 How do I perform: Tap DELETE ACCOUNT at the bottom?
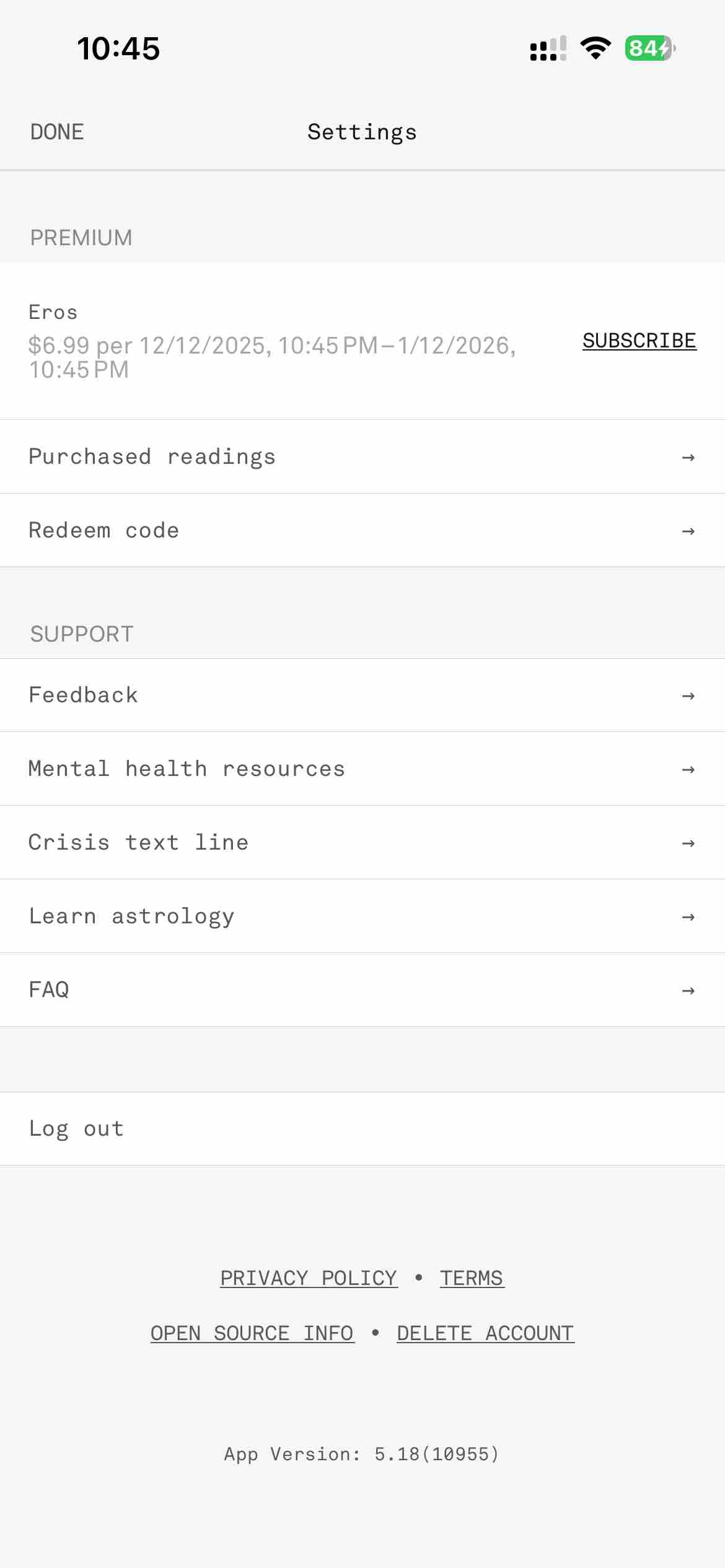(x=486, y=1333)
